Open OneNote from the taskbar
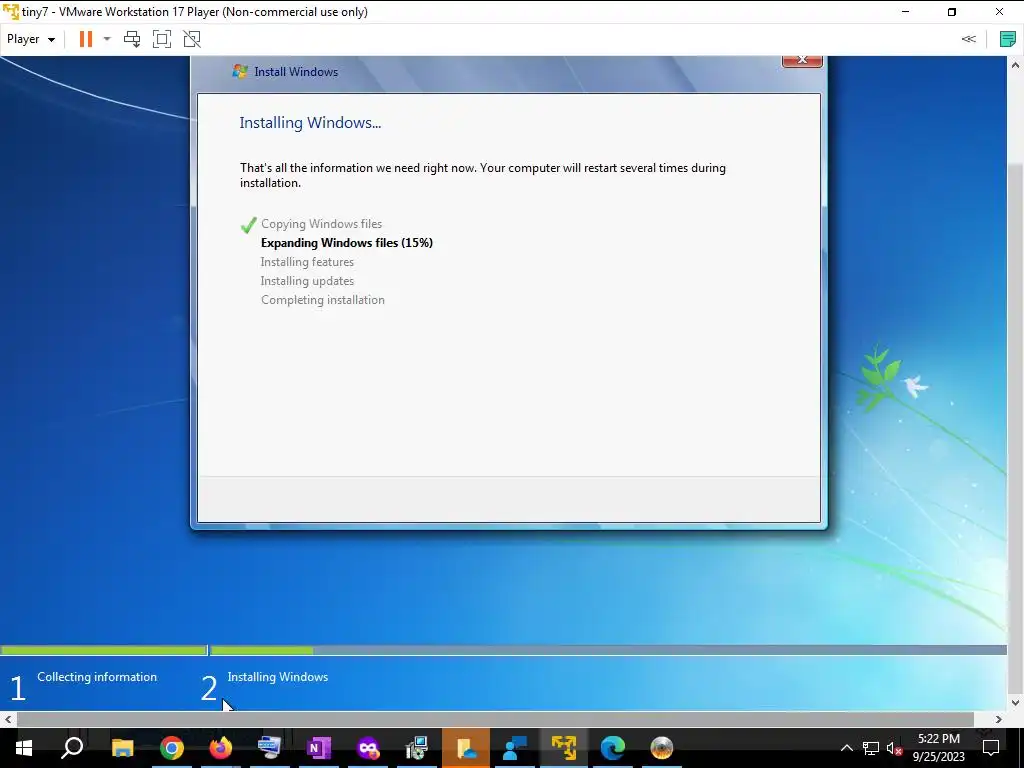 [319, 748]
